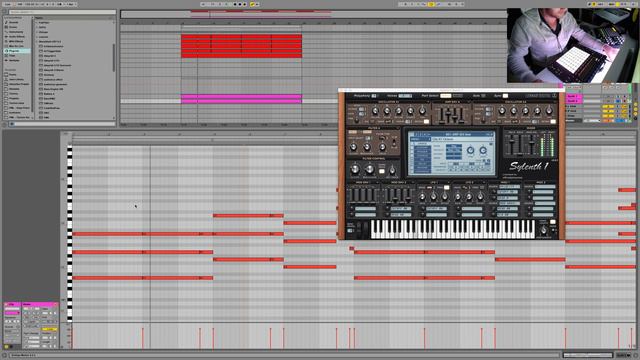
Task: Open Mod Env 1 first destination field
Action: click(365, 209)
